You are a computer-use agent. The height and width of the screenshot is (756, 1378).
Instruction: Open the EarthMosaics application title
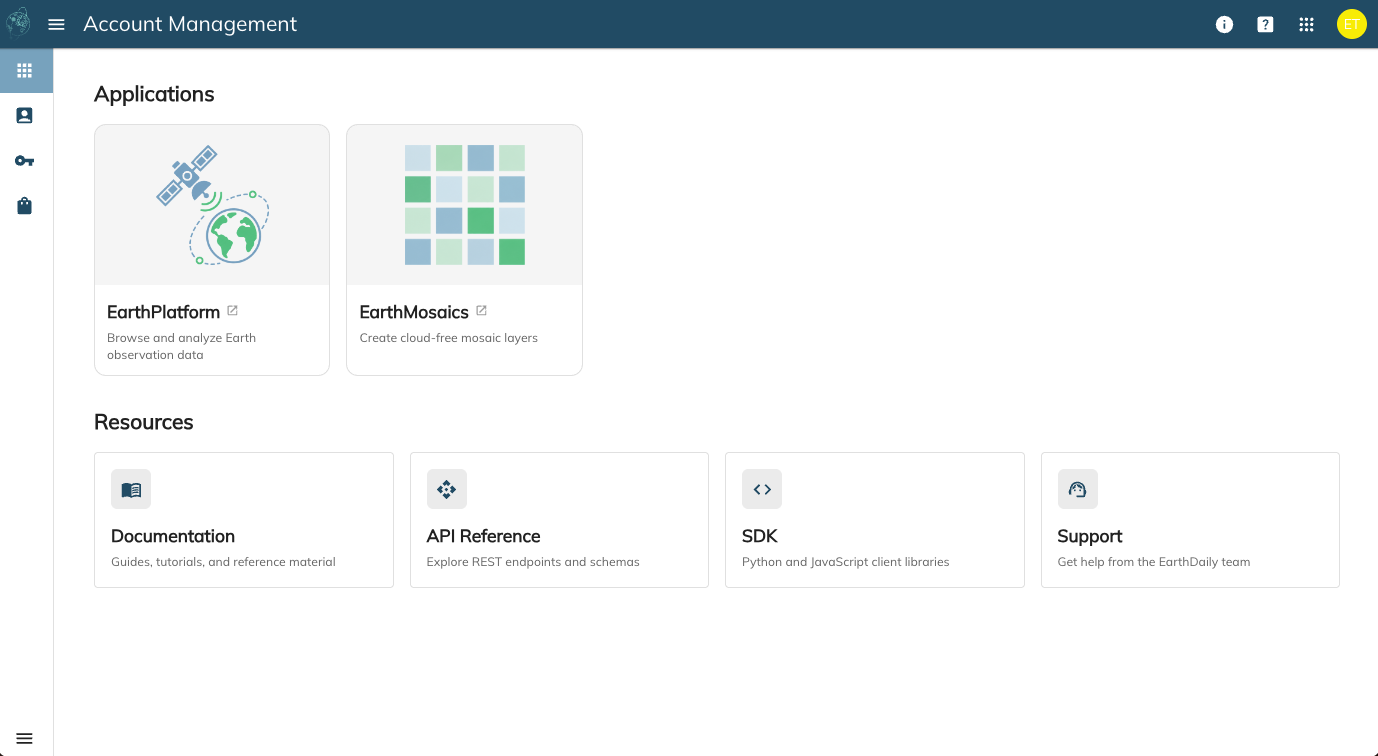pyautogui.click(x=414, y=312)
